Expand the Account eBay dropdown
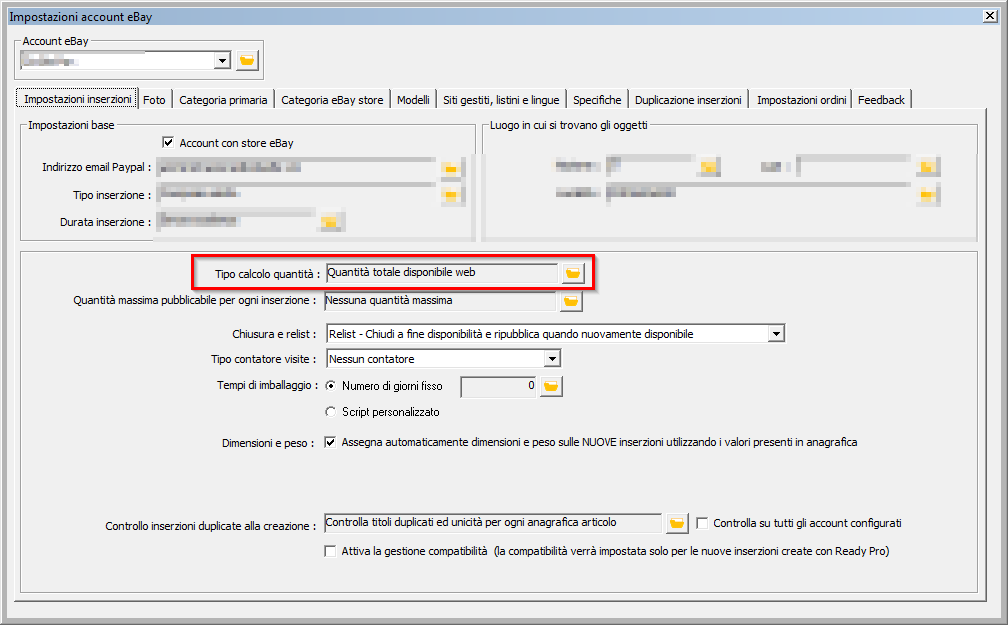 coord(222,60)
